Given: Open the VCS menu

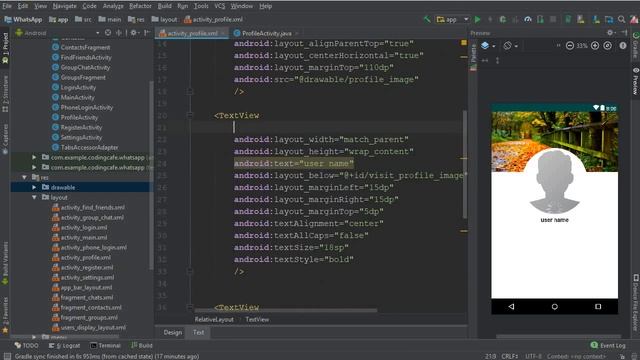Looking at the screenshot, I should [220, 6].
